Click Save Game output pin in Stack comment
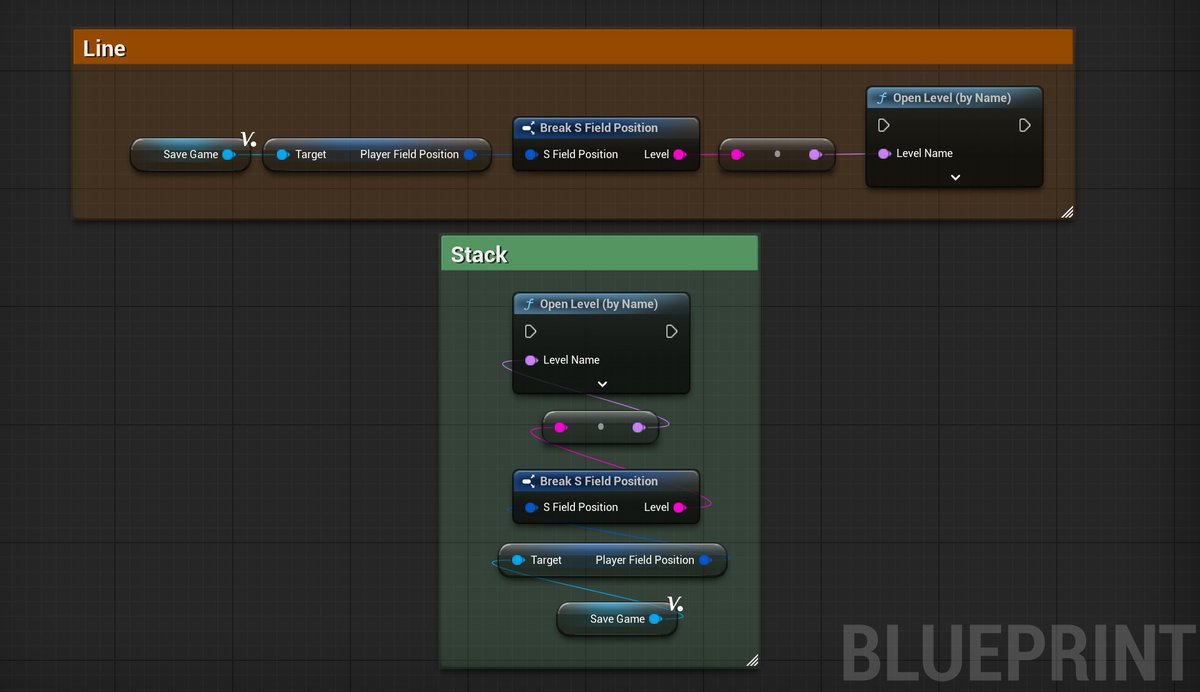Screen dimensions: 1200x692 point(655,619)
